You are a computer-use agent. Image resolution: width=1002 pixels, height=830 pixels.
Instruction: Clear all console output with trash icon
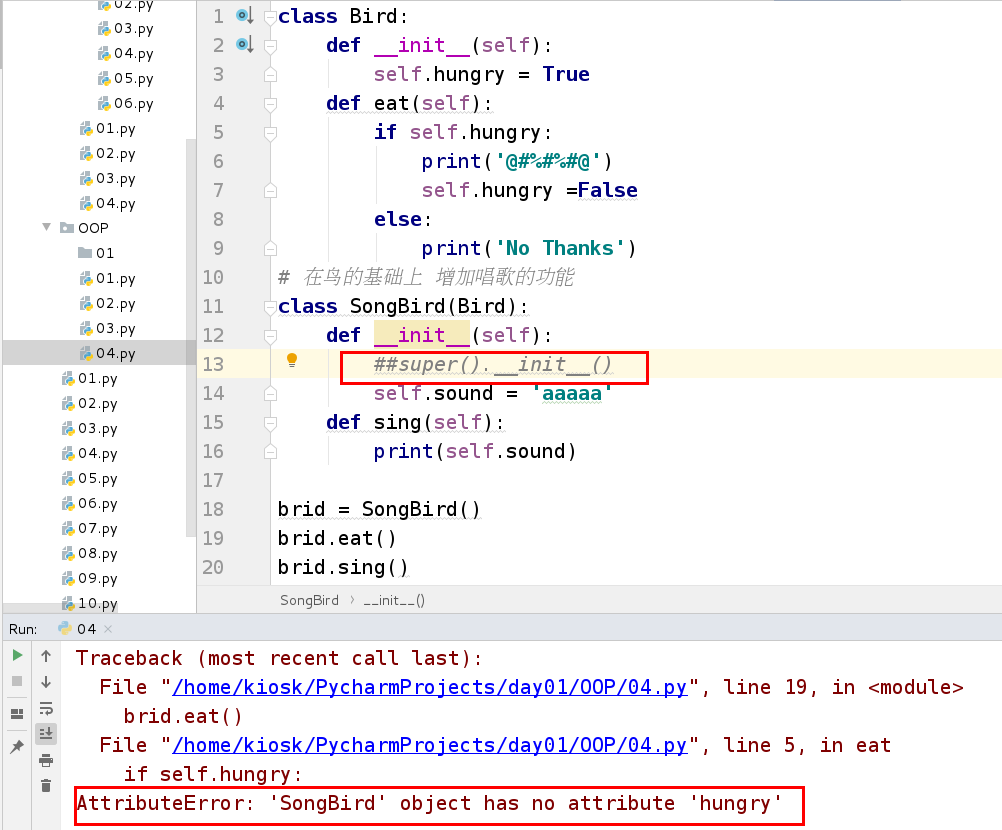[x=46, y=786]
